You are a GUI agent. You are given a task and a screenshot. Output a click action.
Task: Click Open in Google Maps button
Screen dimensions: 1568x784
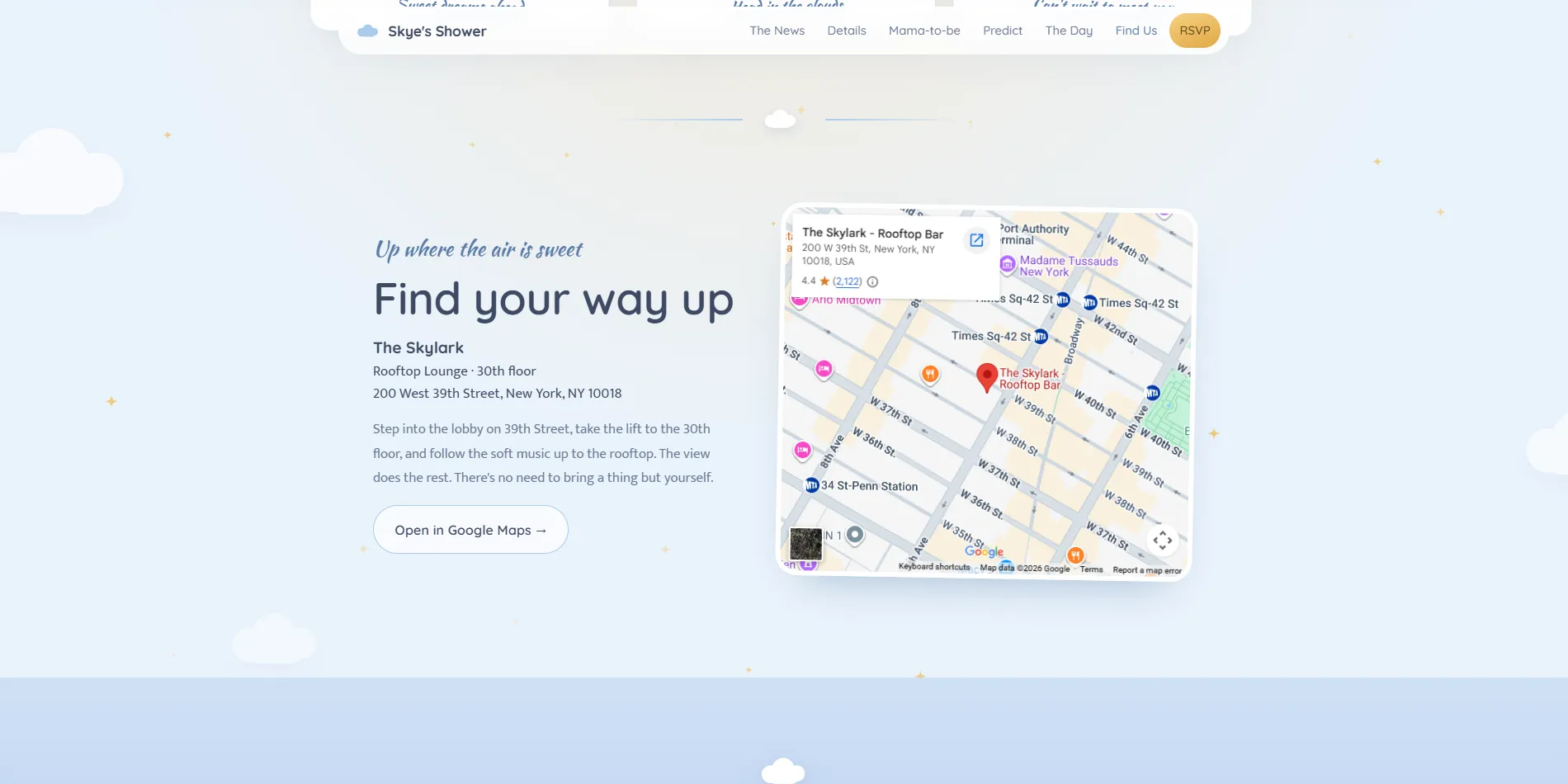click(x=470, y=530)
